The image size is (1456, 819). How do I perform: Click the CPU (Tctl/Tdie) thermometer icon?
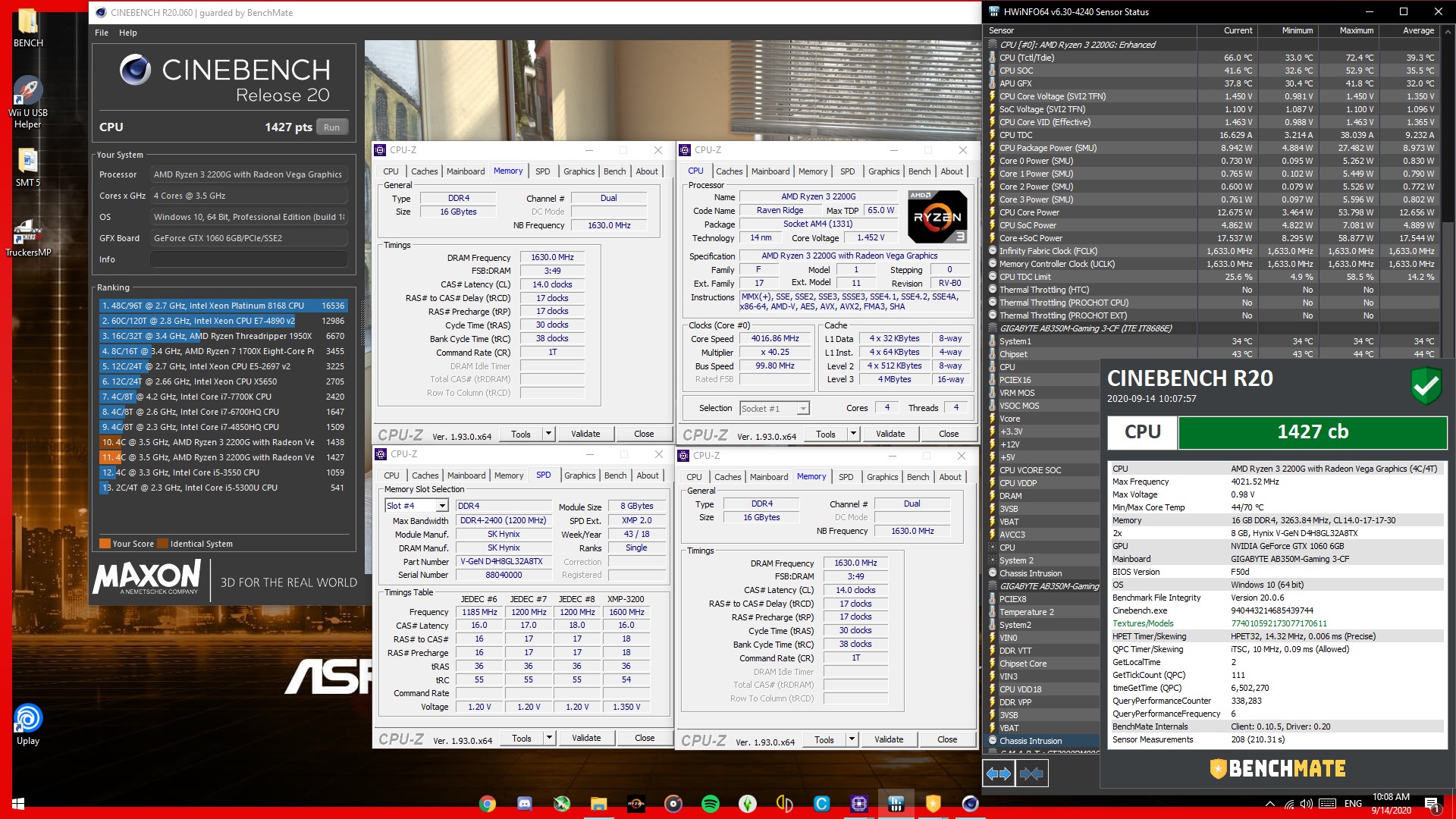point(993,58)
